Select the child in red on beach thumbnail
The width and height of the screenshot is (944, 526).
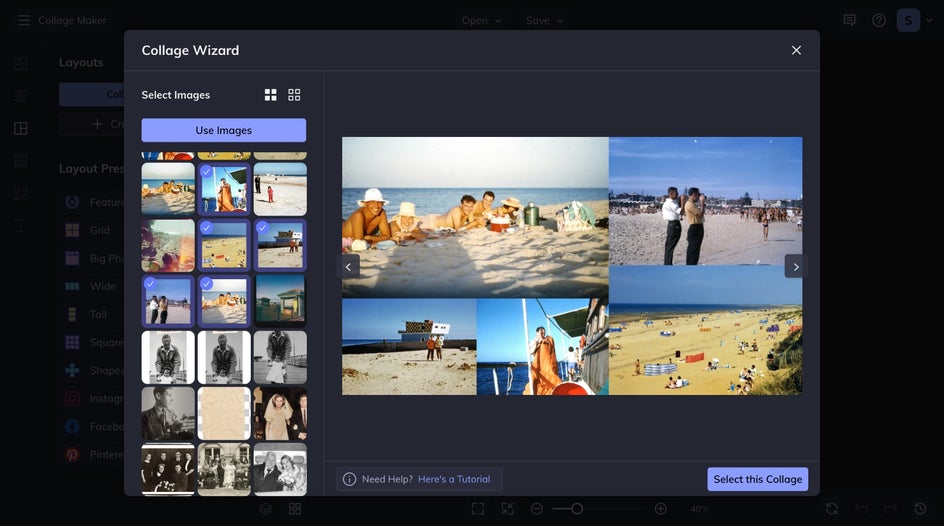point(280,189)
